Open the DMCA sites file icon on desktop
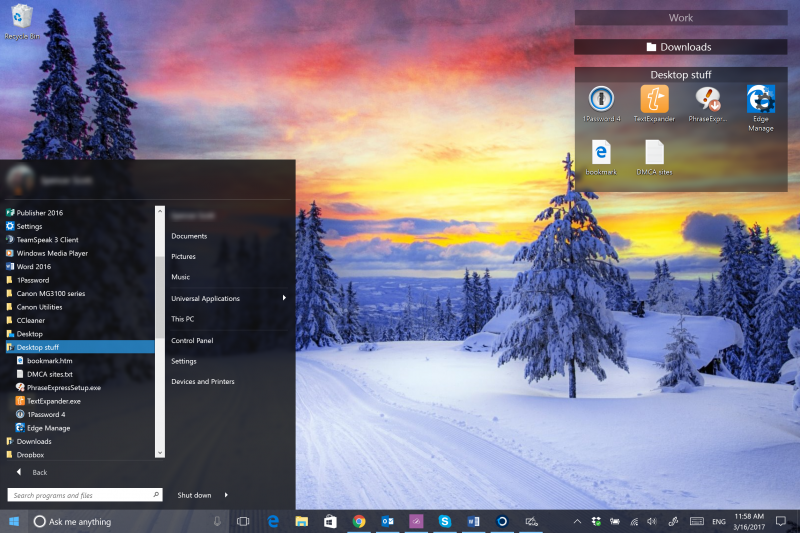800x533 pixels. (654, 153)
